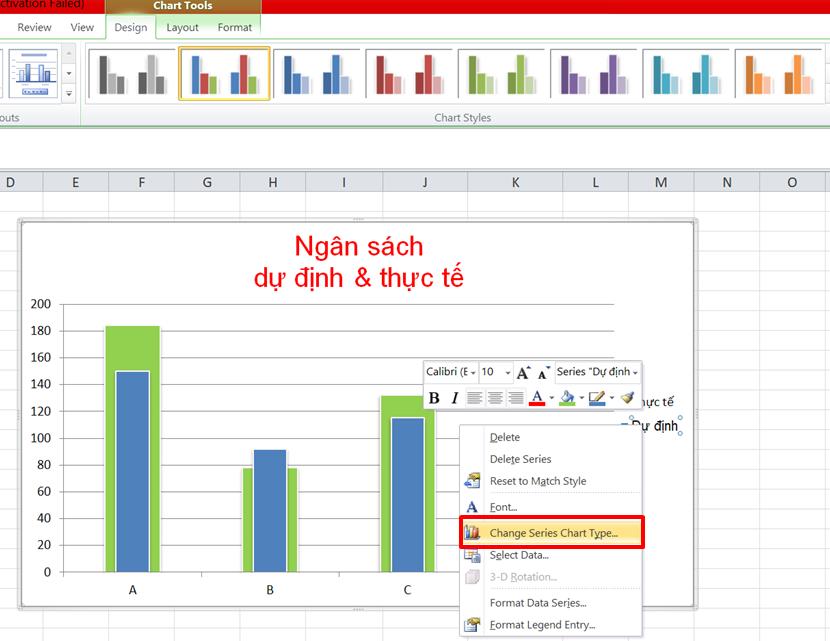Show next row of chart layouts
This screenshot has width=830, height=641.
(x=69, y=73)
